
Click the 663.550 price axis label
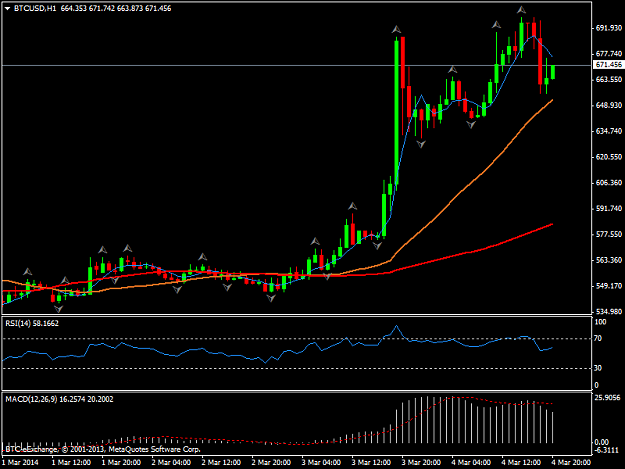(x=609, y=79)
